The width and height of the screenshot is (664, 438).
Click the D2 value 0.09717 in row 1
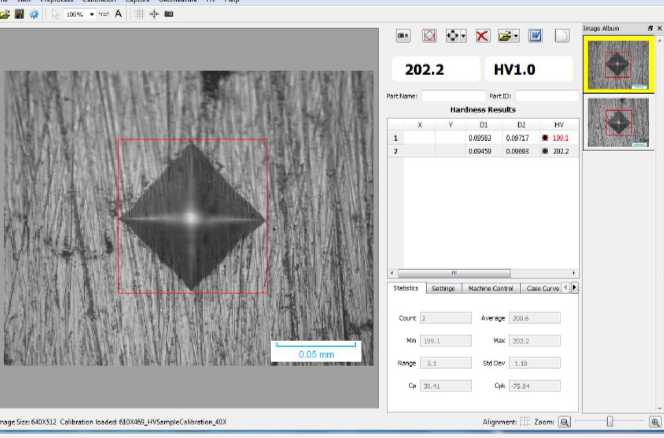pyautogui.click(x=517, y=138)
